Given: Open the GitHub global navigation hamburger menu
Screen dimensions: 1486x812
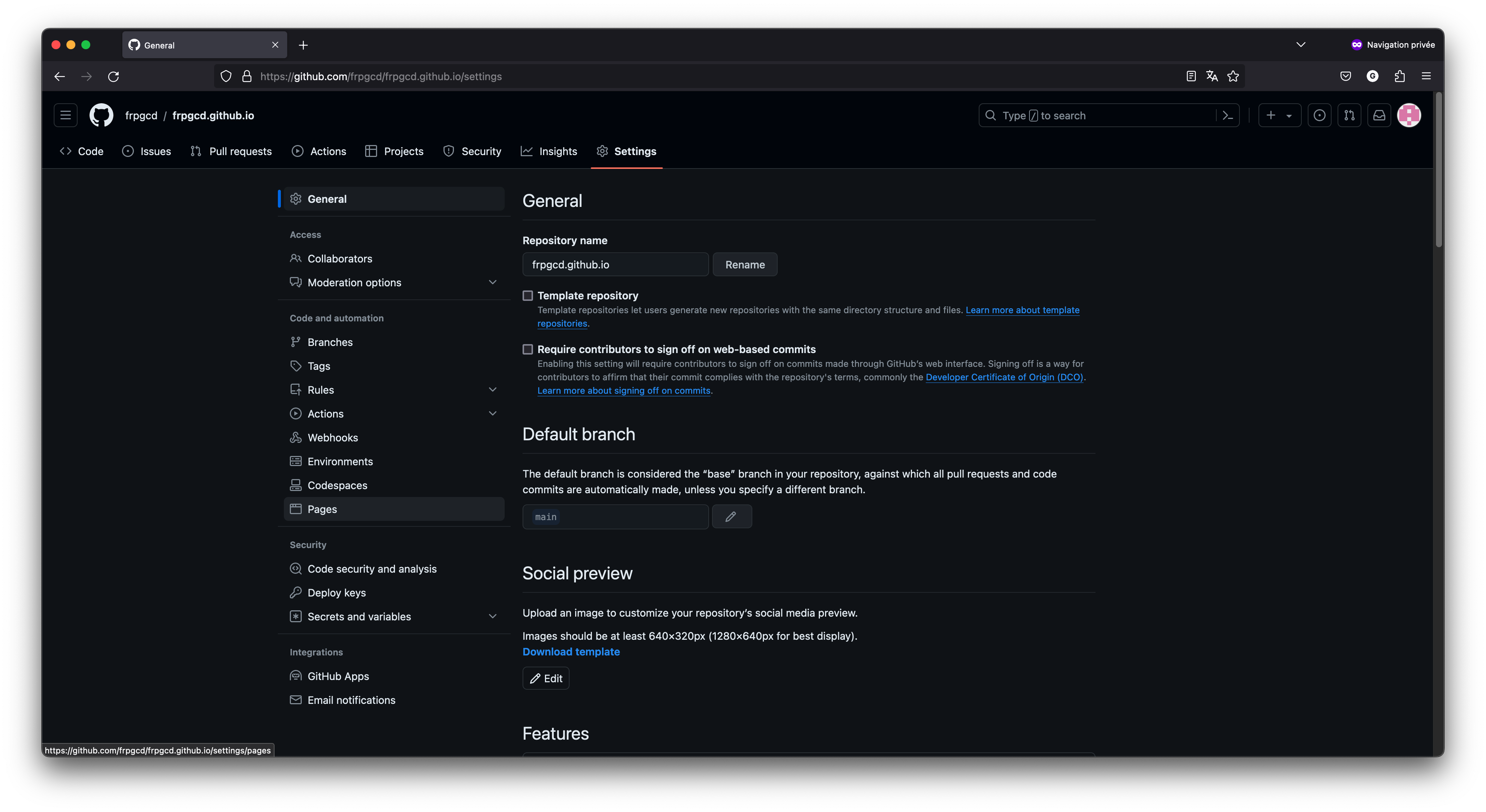Looking at the screenshot, I should 65,115.
